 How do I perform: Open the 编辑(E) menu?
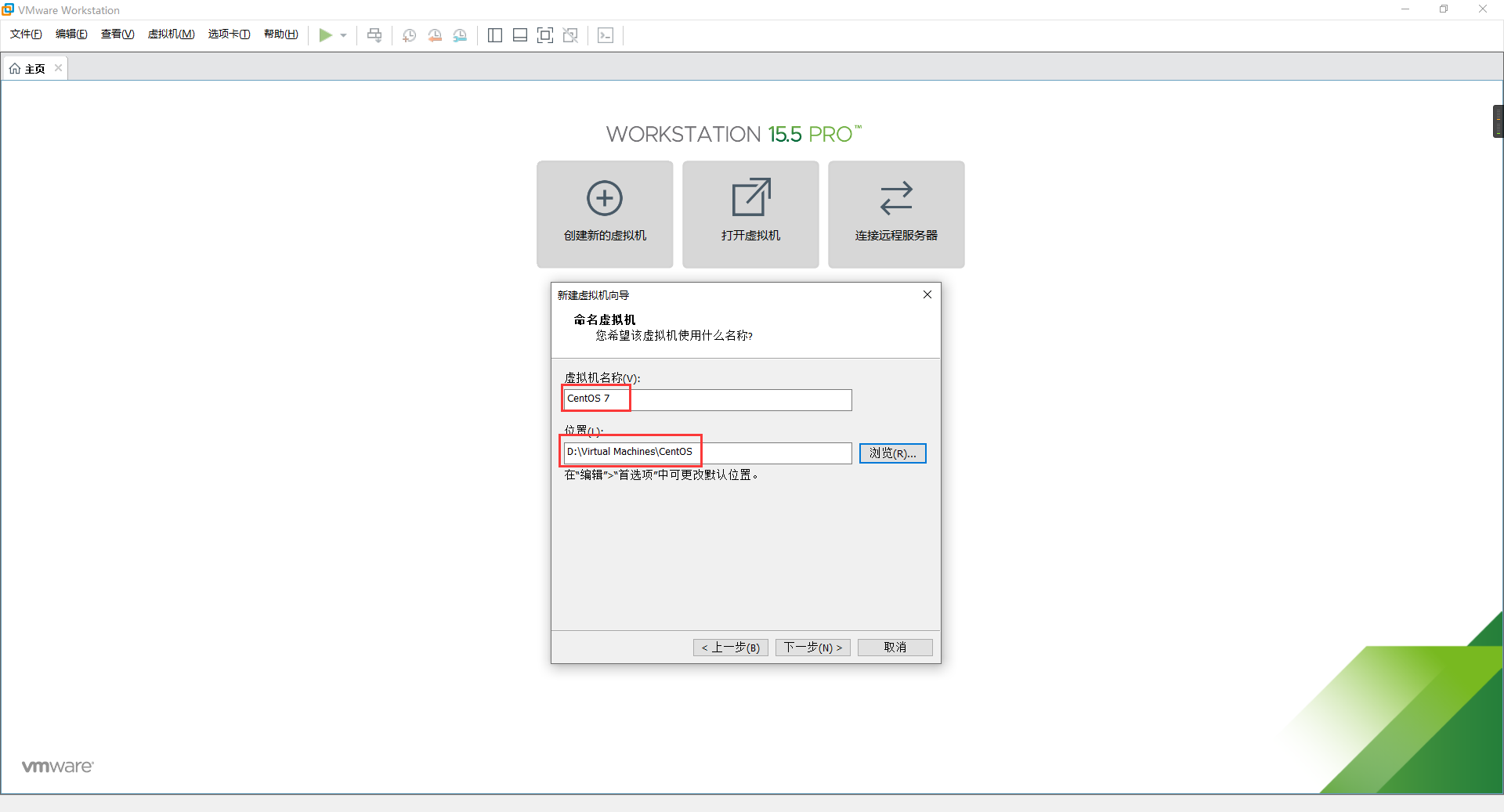(x=71, y=34)
